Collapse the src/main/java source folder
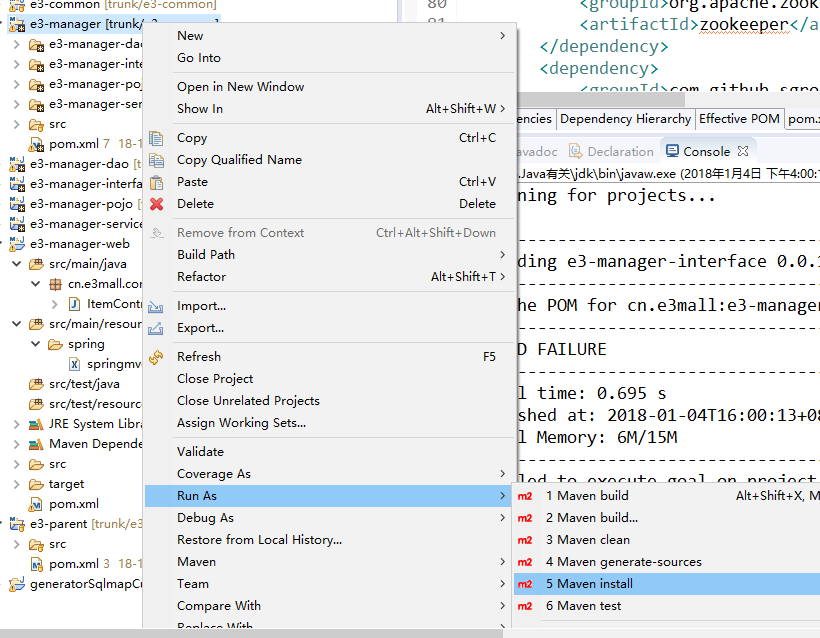 pos(16,264)
